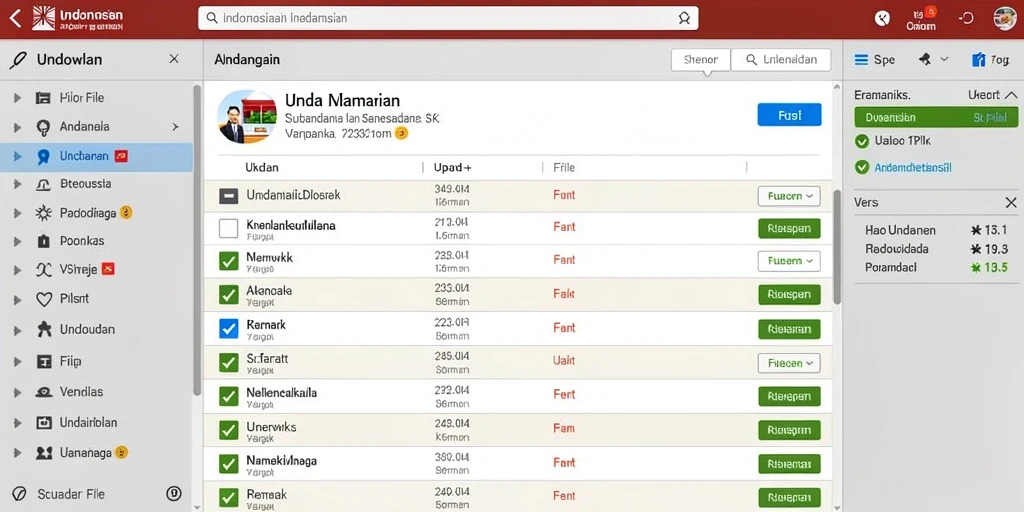1024x512 pixels.
Task: Click the Unchanan ribbon badge icon
Action: point(43,157)
